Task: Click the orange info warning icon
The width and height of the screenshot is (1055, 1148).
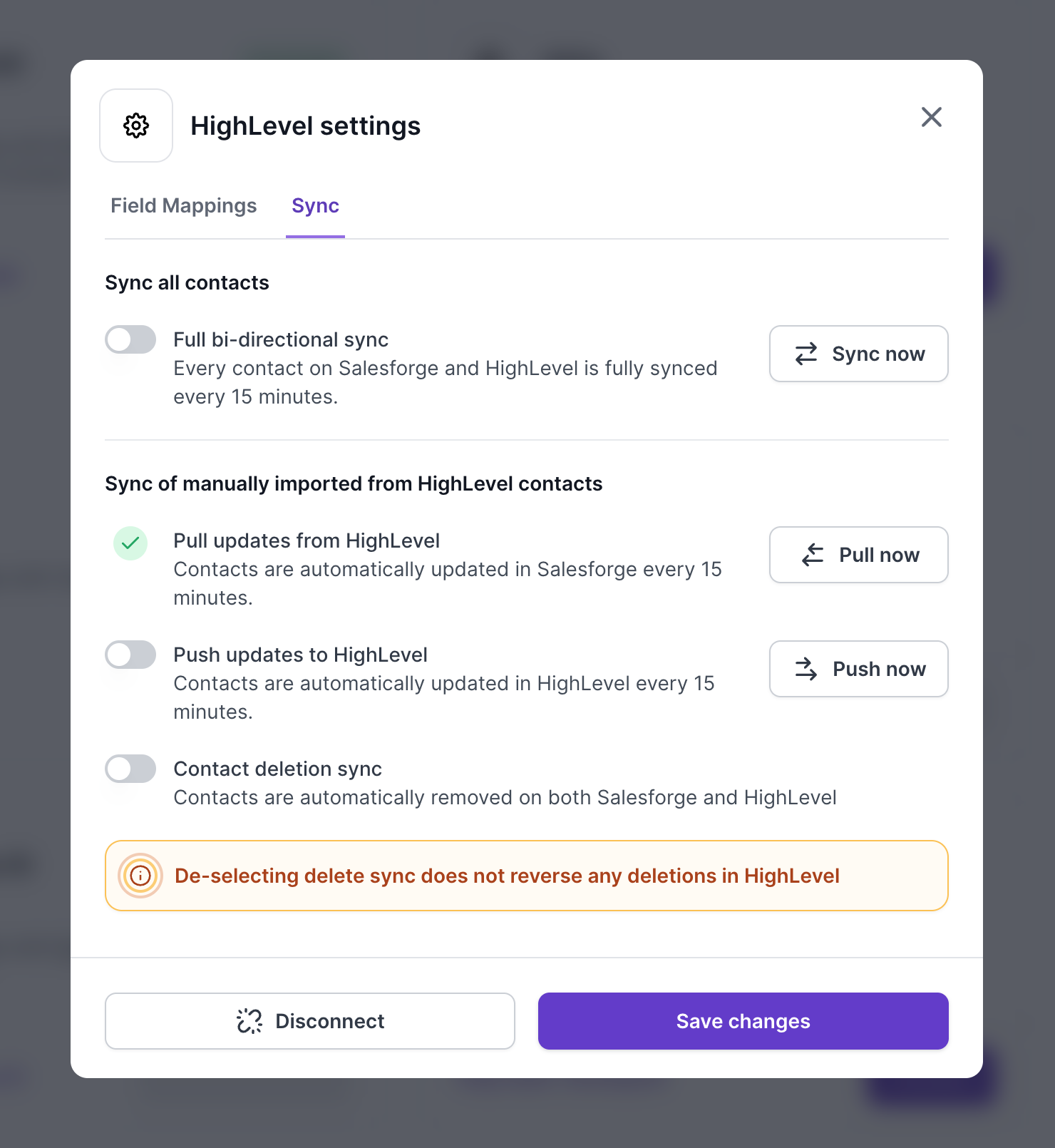Action: pyautogui.click(x=140, y=876)
